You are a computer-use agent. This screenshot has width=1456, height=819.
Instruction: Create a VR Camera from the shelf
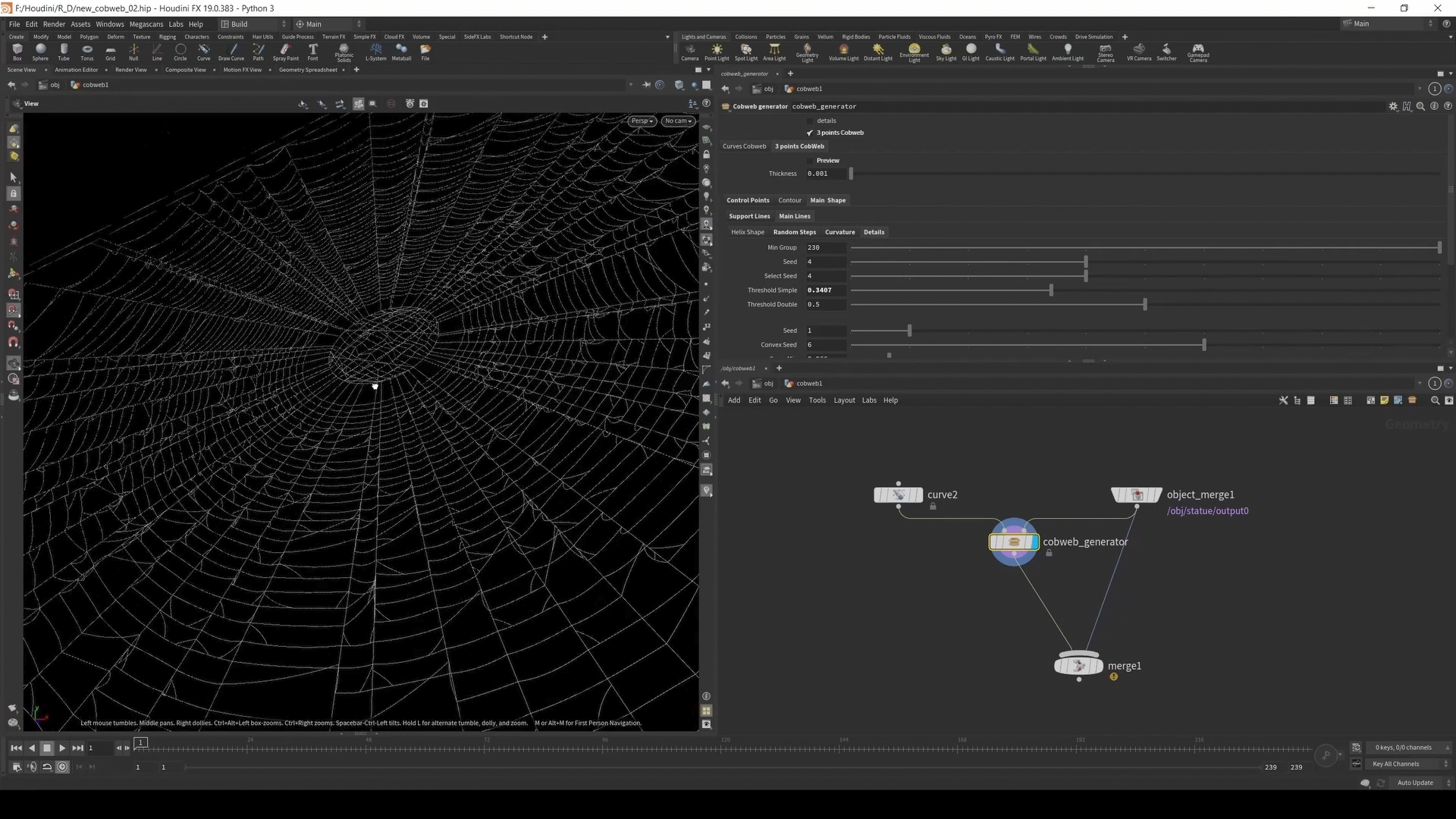1138,51
